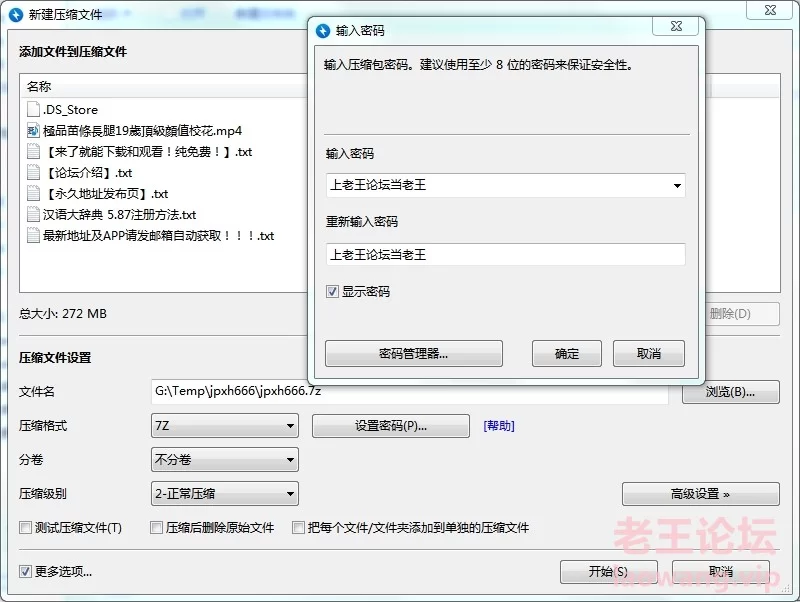
Task: Open the password history dropdown arrow
Action: (x=677, y=185)
